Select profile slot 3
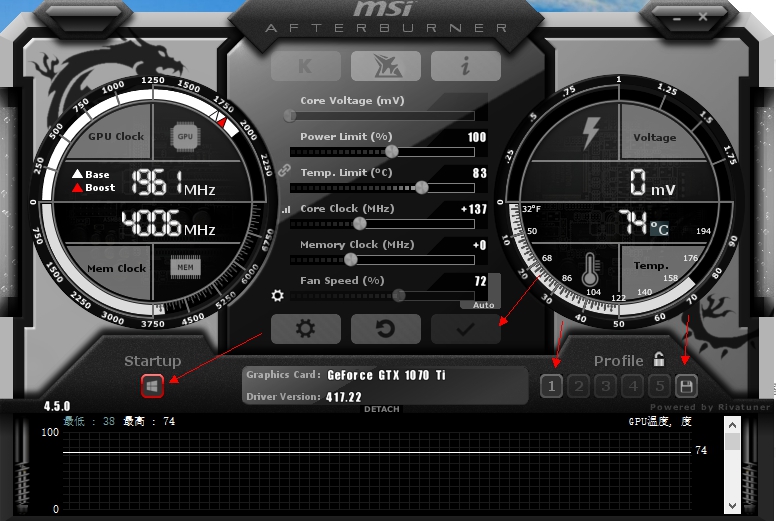Image resolution: width=776 pixels, height=521 pixels. [605, 386]
